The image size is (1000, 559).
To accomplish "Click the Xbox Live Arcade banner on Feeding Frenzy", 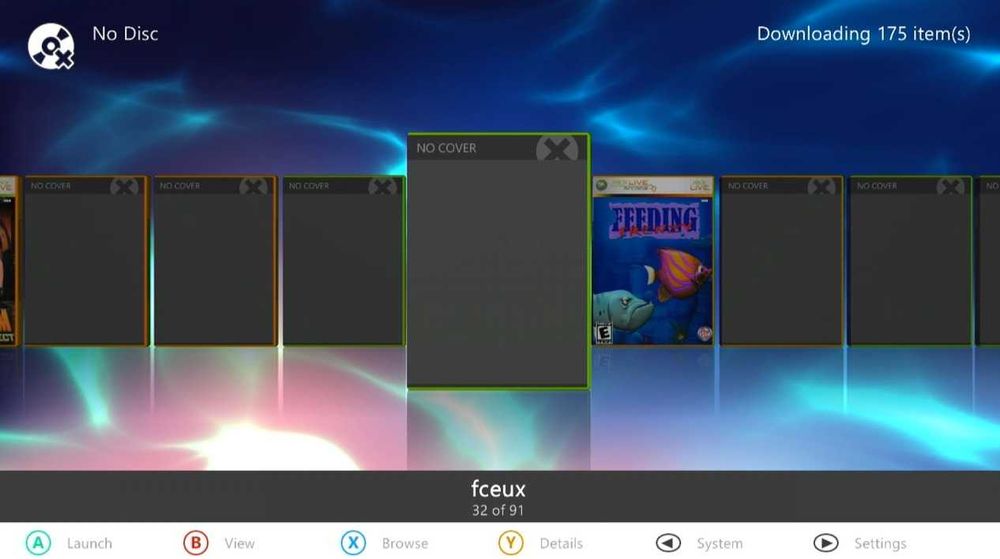I will coord(653,186).
